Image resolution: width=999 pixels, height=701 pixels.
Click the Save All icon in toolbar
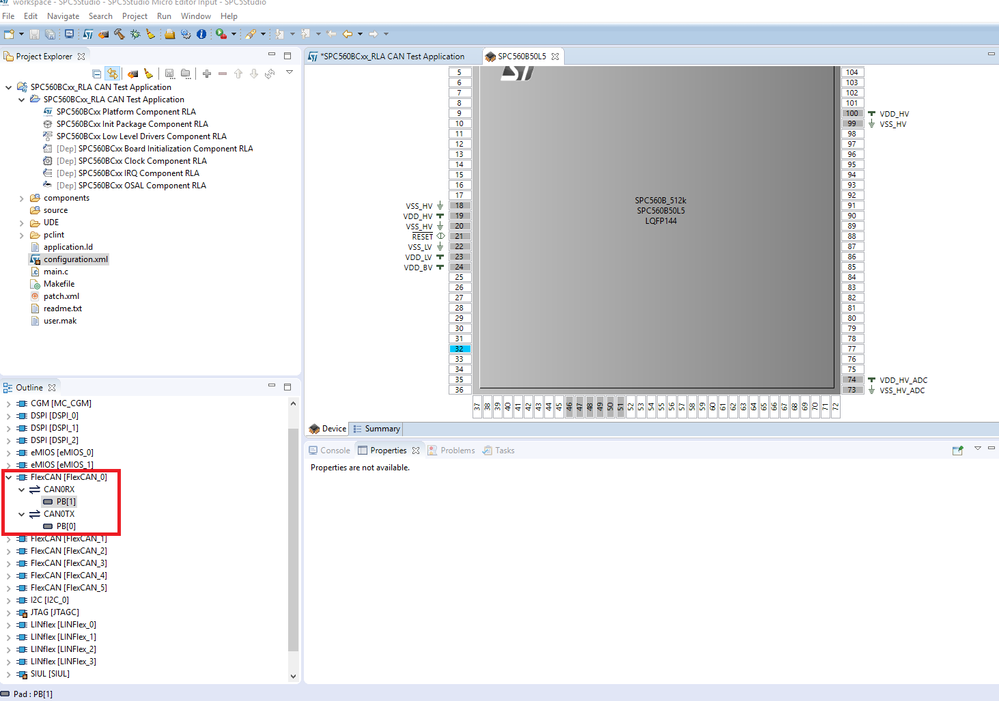point(50,34)
